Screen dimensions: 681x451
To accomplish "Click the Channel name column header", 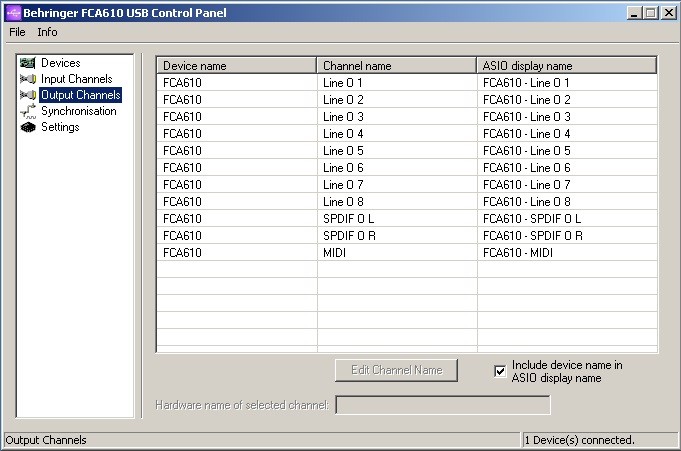I will (397, 66).
